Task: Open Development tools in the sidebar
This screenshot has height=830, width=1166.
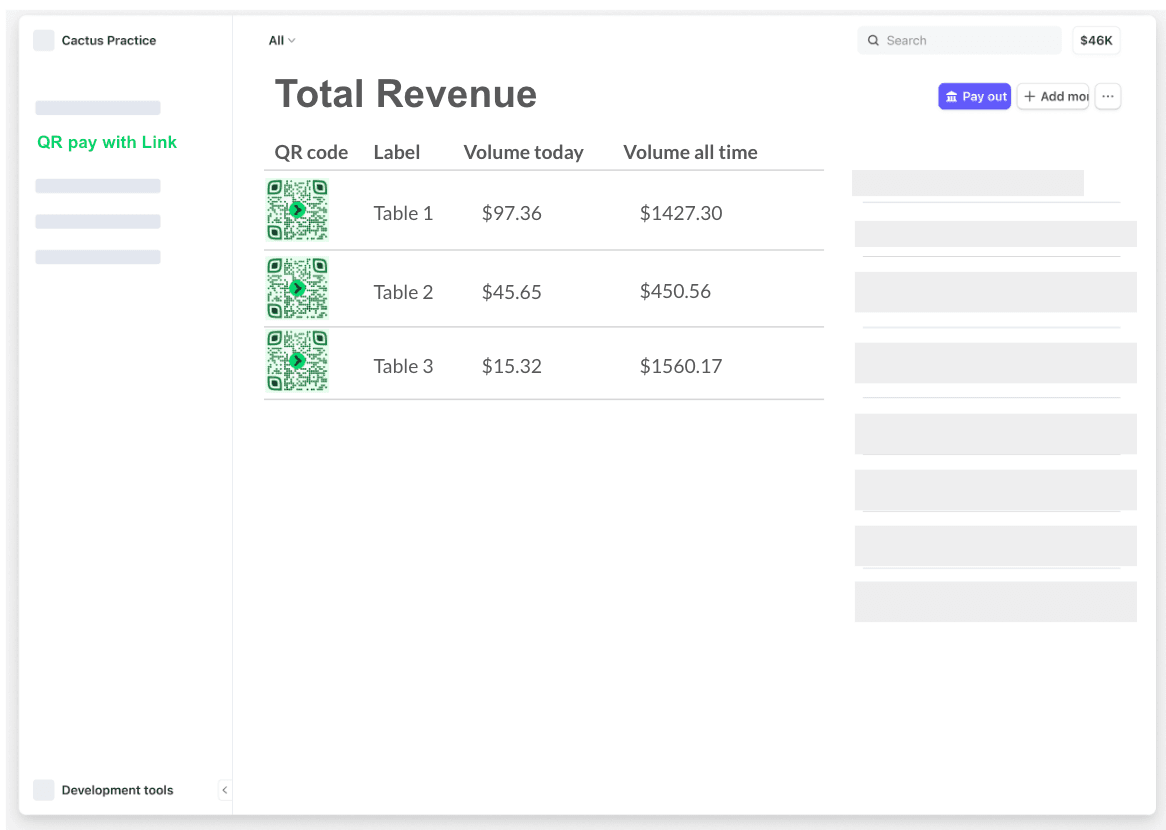Action: (103, 790)
